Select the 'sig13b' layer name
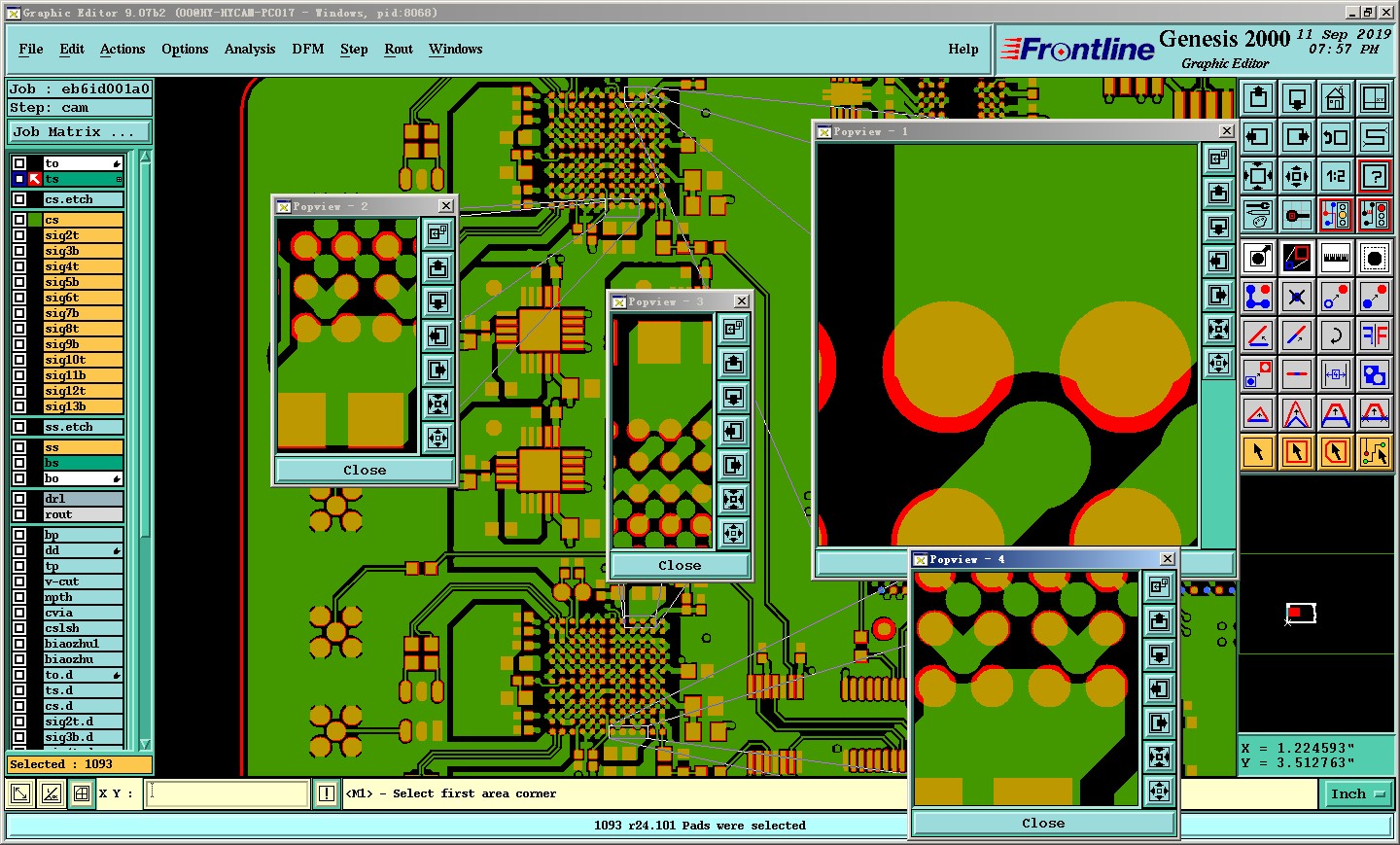 point(84,406)
